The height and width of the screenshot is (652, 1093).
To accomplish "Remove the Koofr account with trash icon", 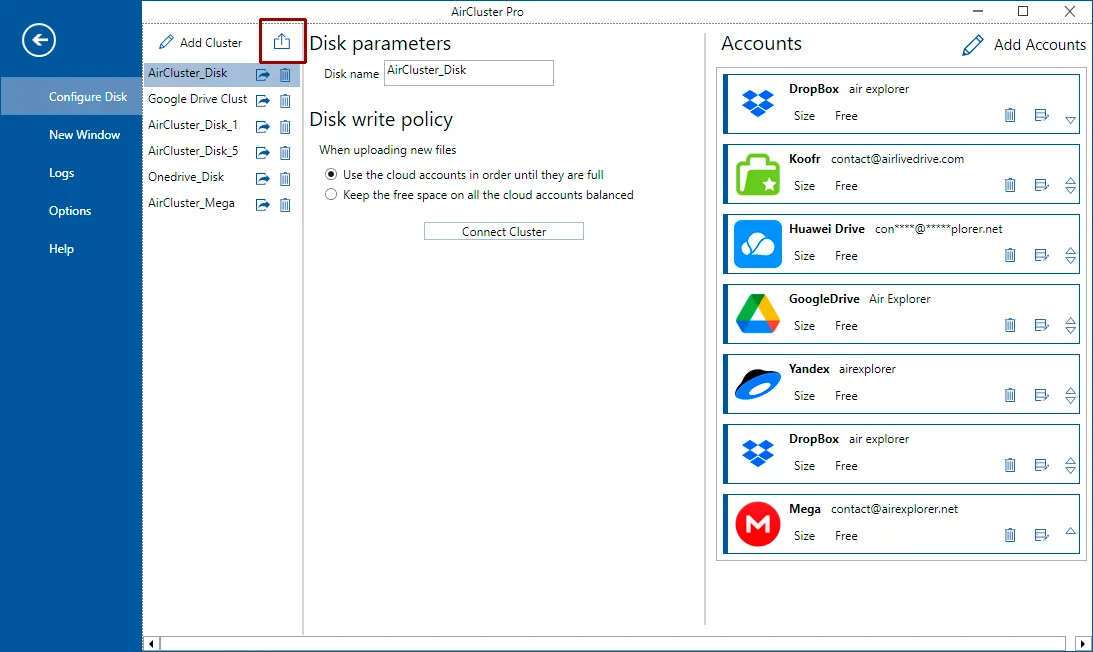I will pos(1010,185).
